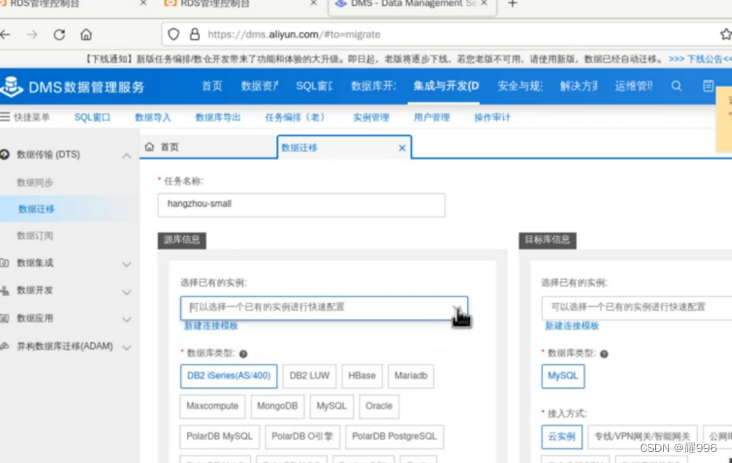Open target 选择已有的实例 dropdown
Image resolution: width=732 pixels, height=463 pixels.
636,308
